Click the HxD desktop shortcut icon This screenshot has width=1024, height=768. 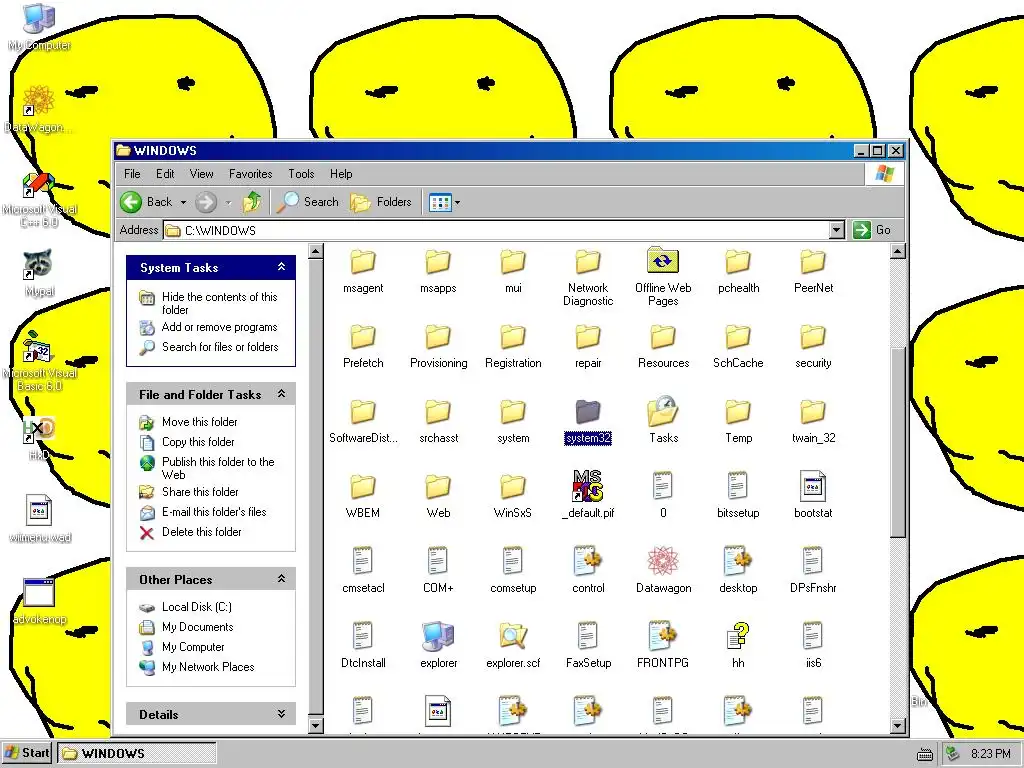click(x=39, y=429)
